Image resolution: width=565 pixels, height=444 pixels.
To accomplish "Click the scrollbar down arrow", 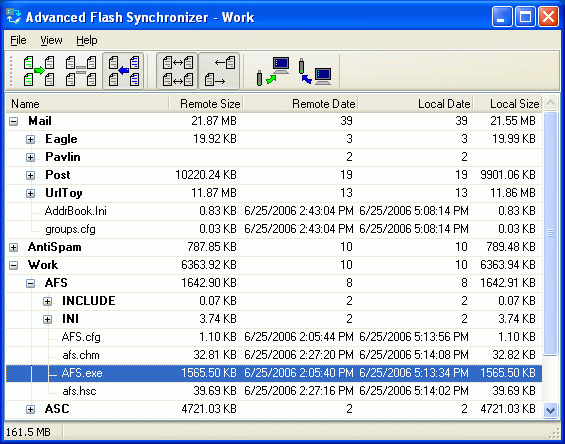I will 550,410.
